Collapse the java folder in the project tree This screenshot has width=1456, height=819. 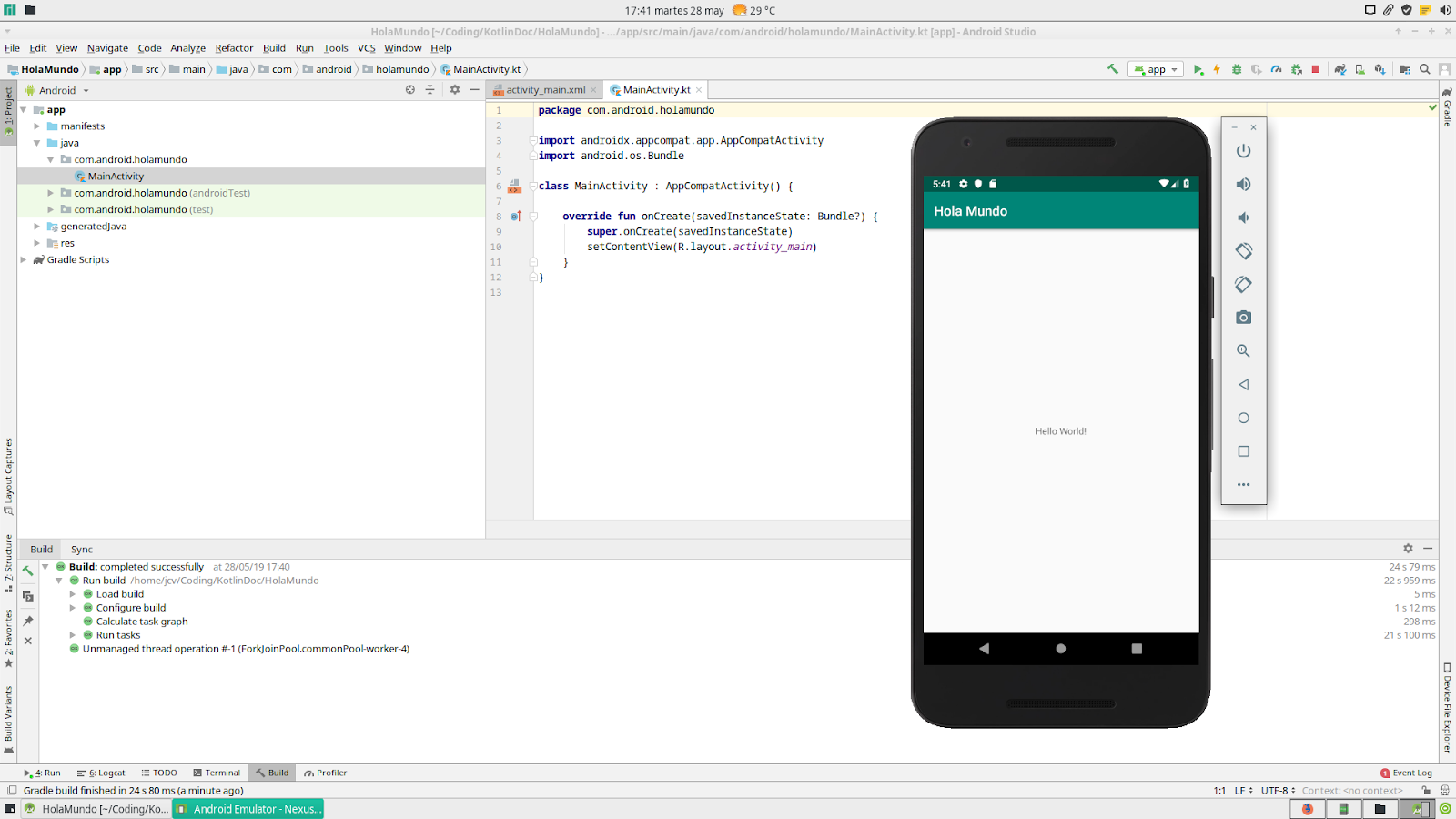36,143
